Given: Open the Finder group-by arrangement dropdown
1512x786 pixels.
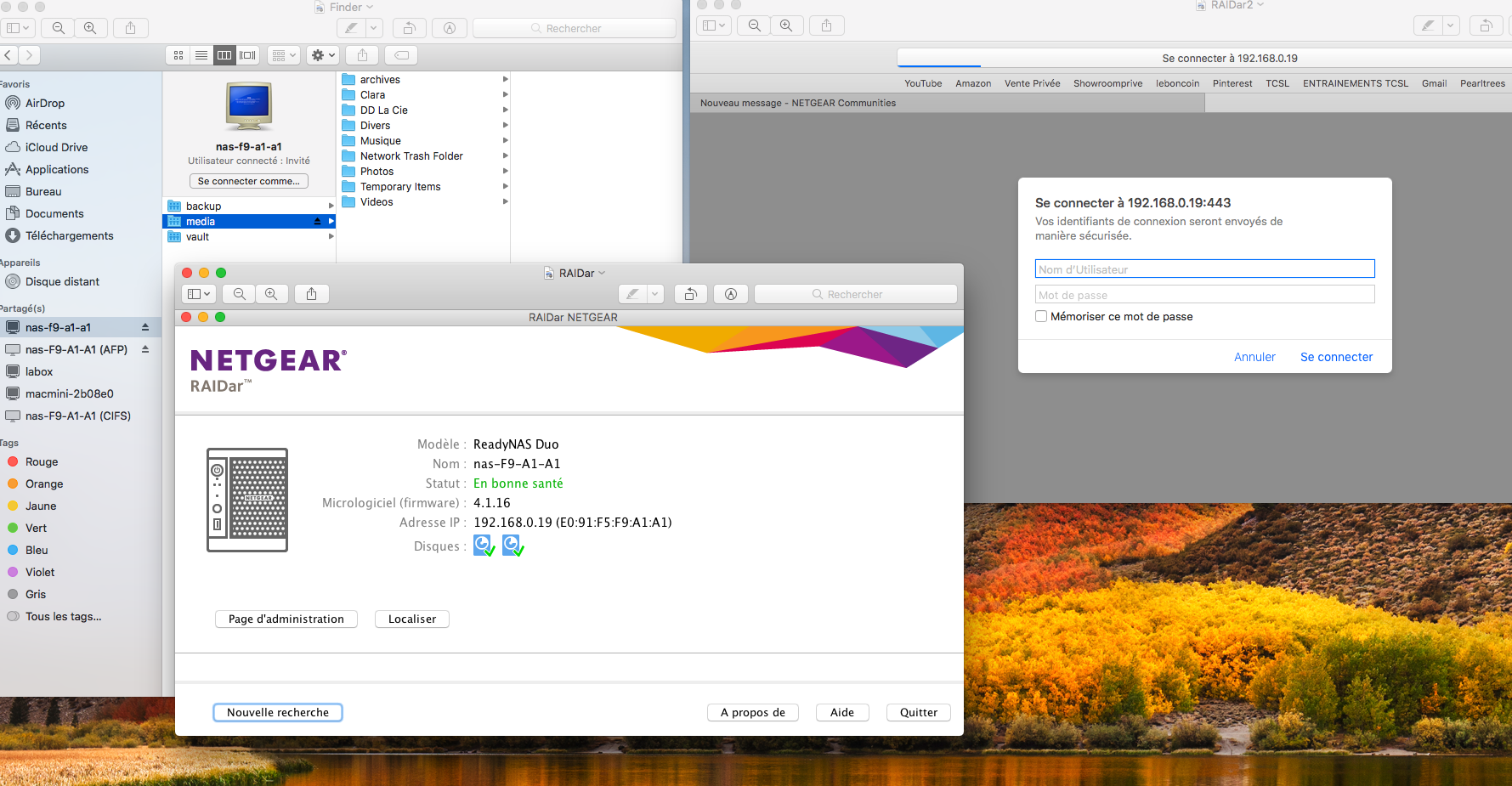Looking at the screenshot, I should (x=284, y=55).
